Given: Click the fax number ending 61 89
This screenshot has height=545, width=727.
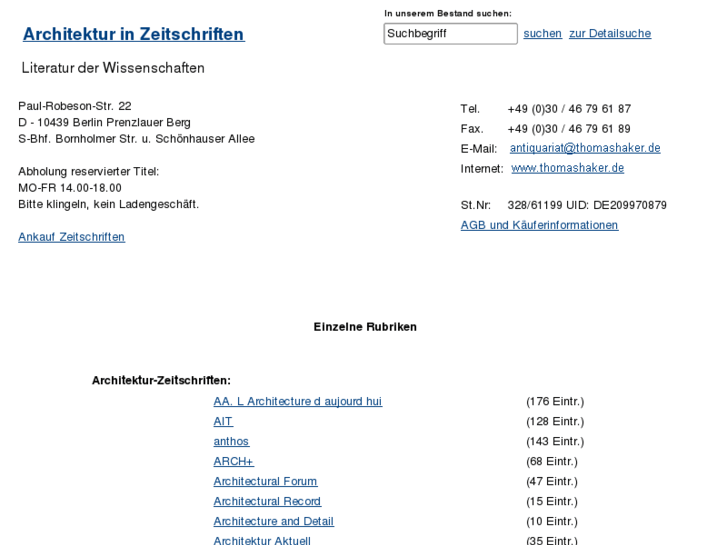Looking at the screenshot, I should [569, 129].
